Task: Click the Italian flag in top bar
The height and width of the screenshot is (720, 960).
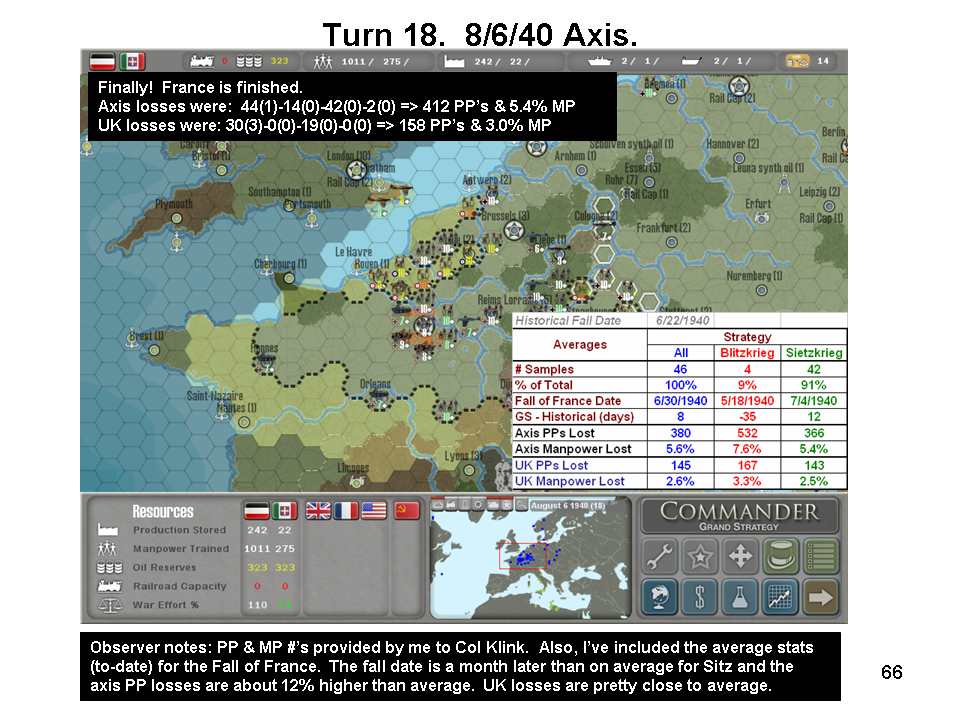Action: pyautogui.click(x=133, y=61)
